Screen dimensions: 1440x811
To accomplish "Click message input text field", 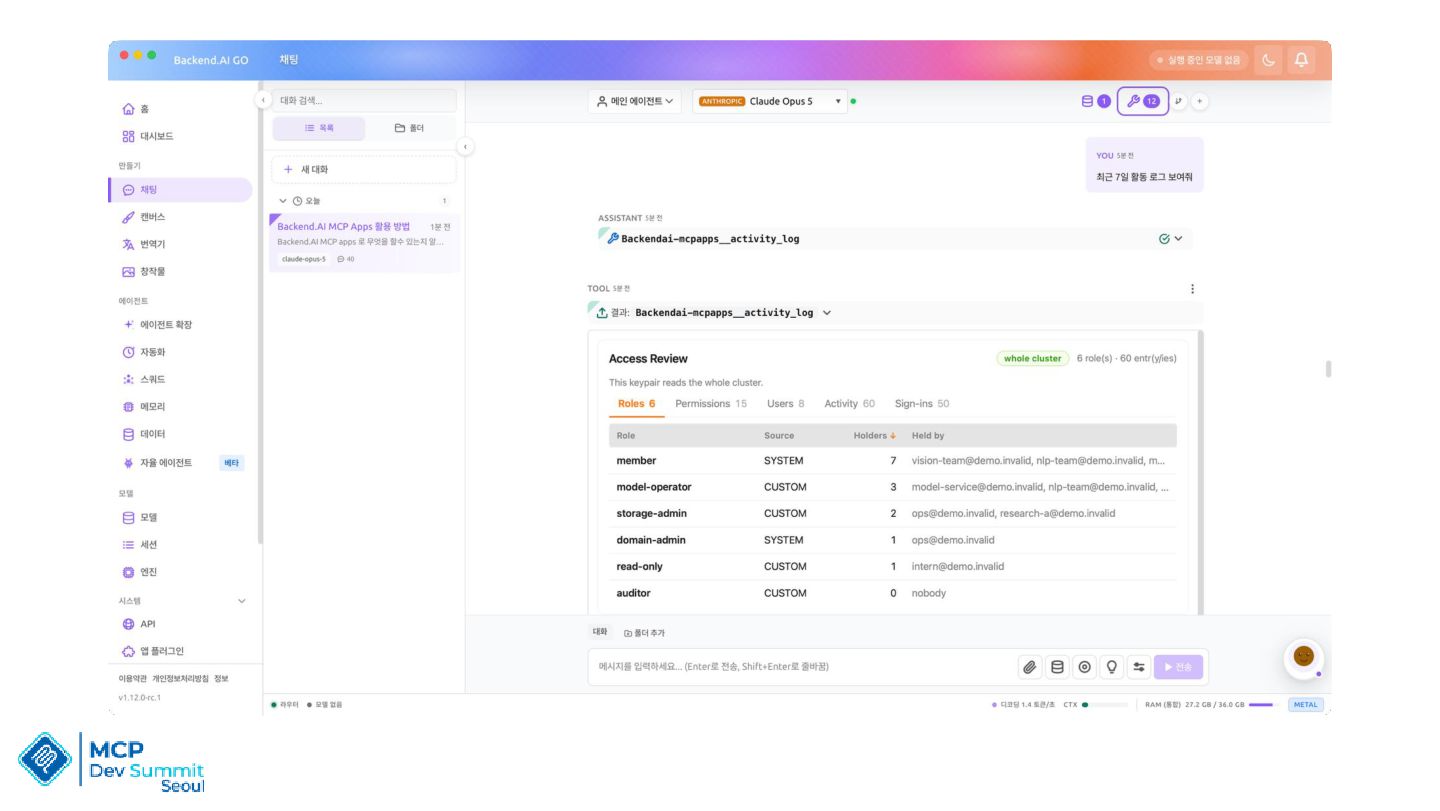I will [800, 667].
